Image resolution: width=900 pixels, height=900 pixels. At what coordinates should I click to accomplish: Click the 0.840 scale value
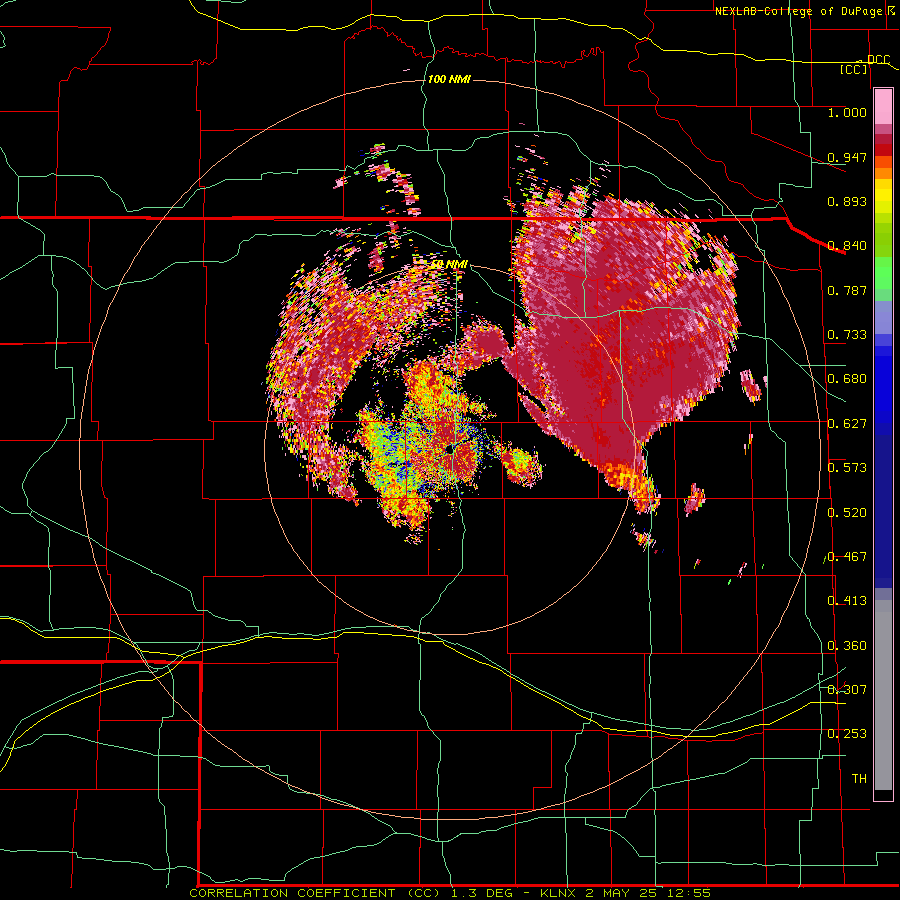click(847, 246)
